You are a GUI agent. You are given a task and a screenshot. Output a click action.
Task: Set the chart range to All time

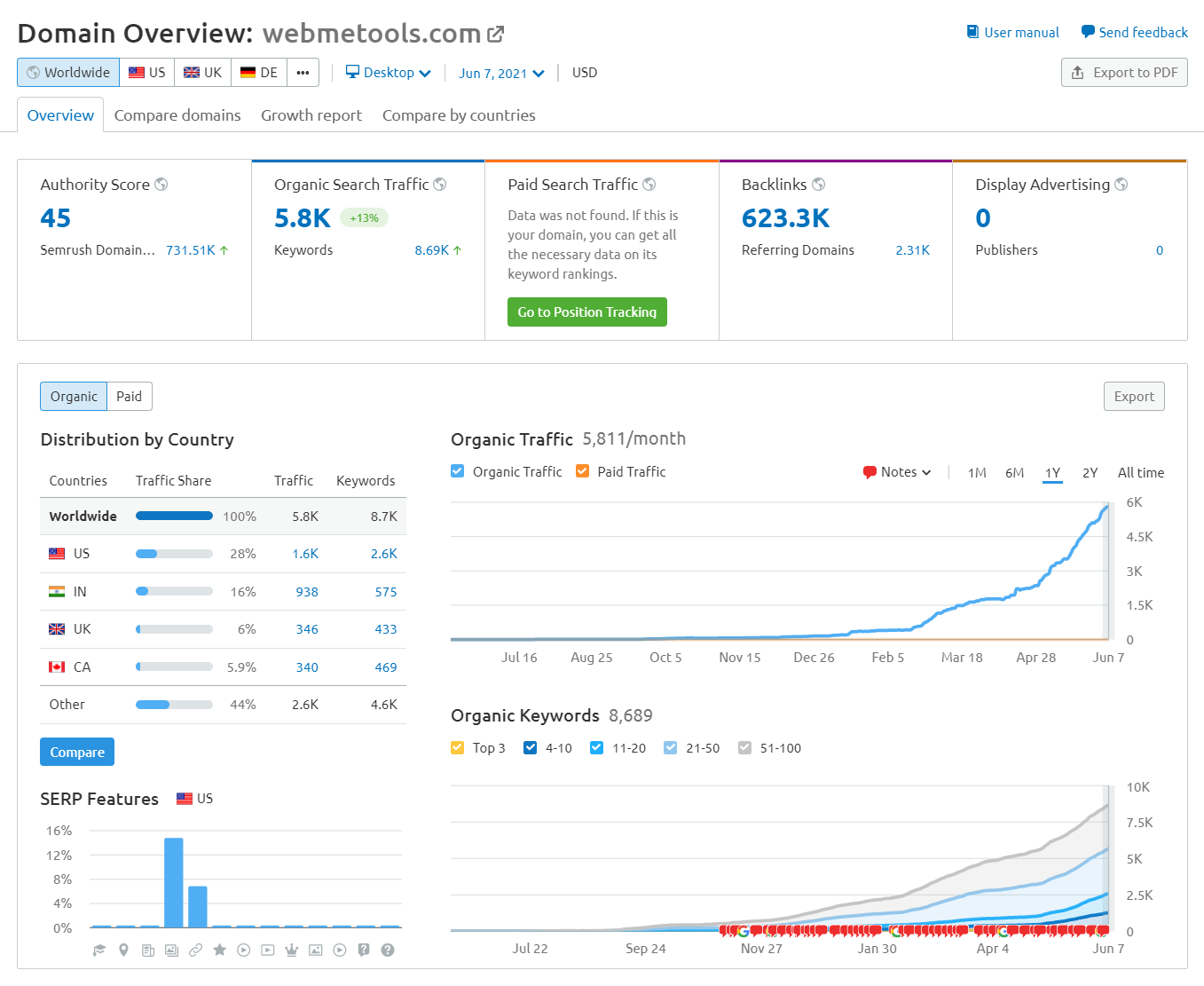1141,473
